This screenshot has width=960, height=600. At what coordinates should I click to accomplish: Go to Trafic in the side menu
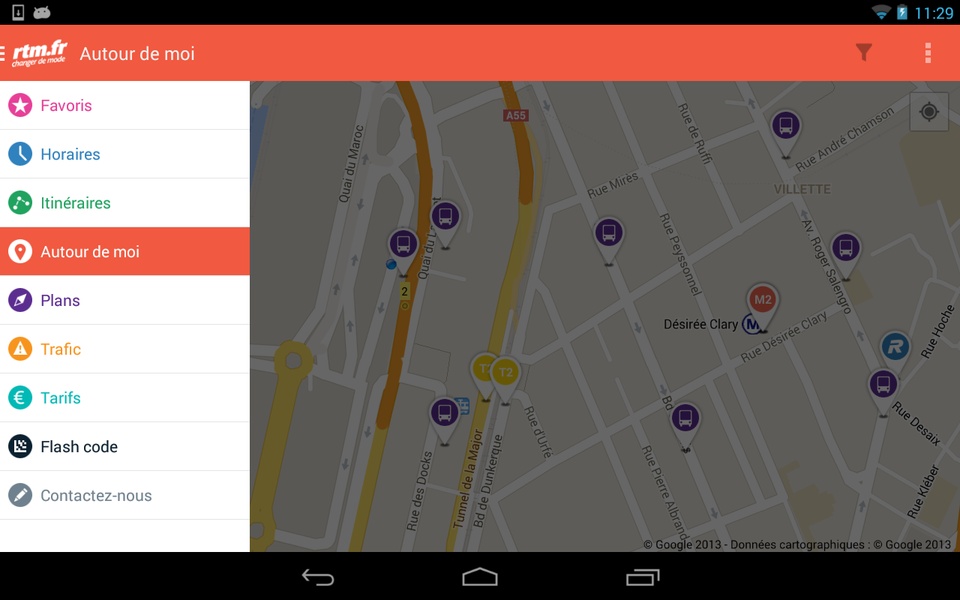click(x=125, y=349)
